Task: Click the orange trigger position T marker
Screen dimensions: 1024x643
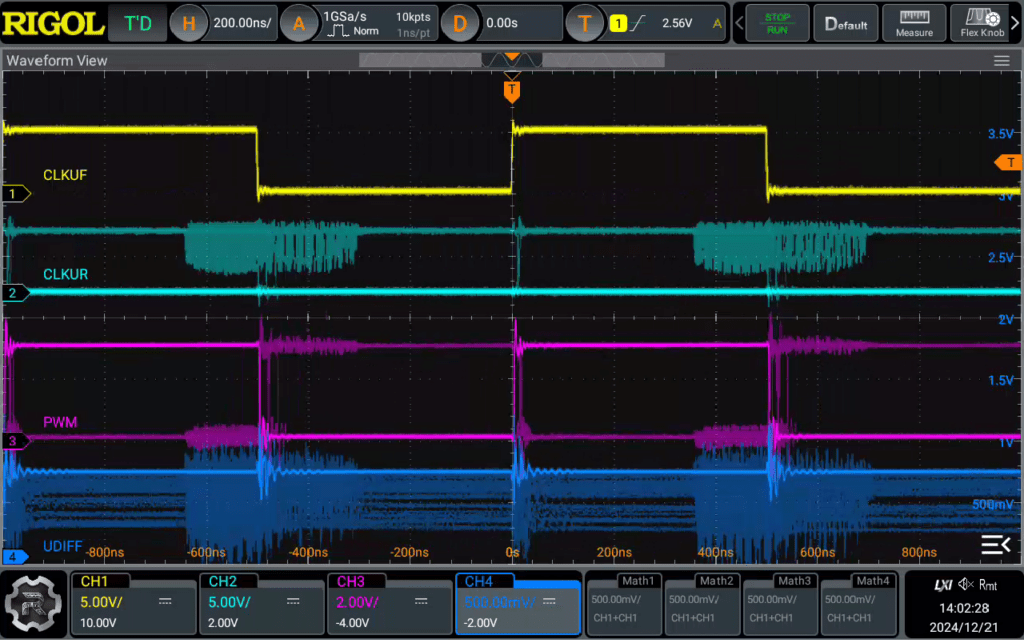Action: click(x=512, y=91)
